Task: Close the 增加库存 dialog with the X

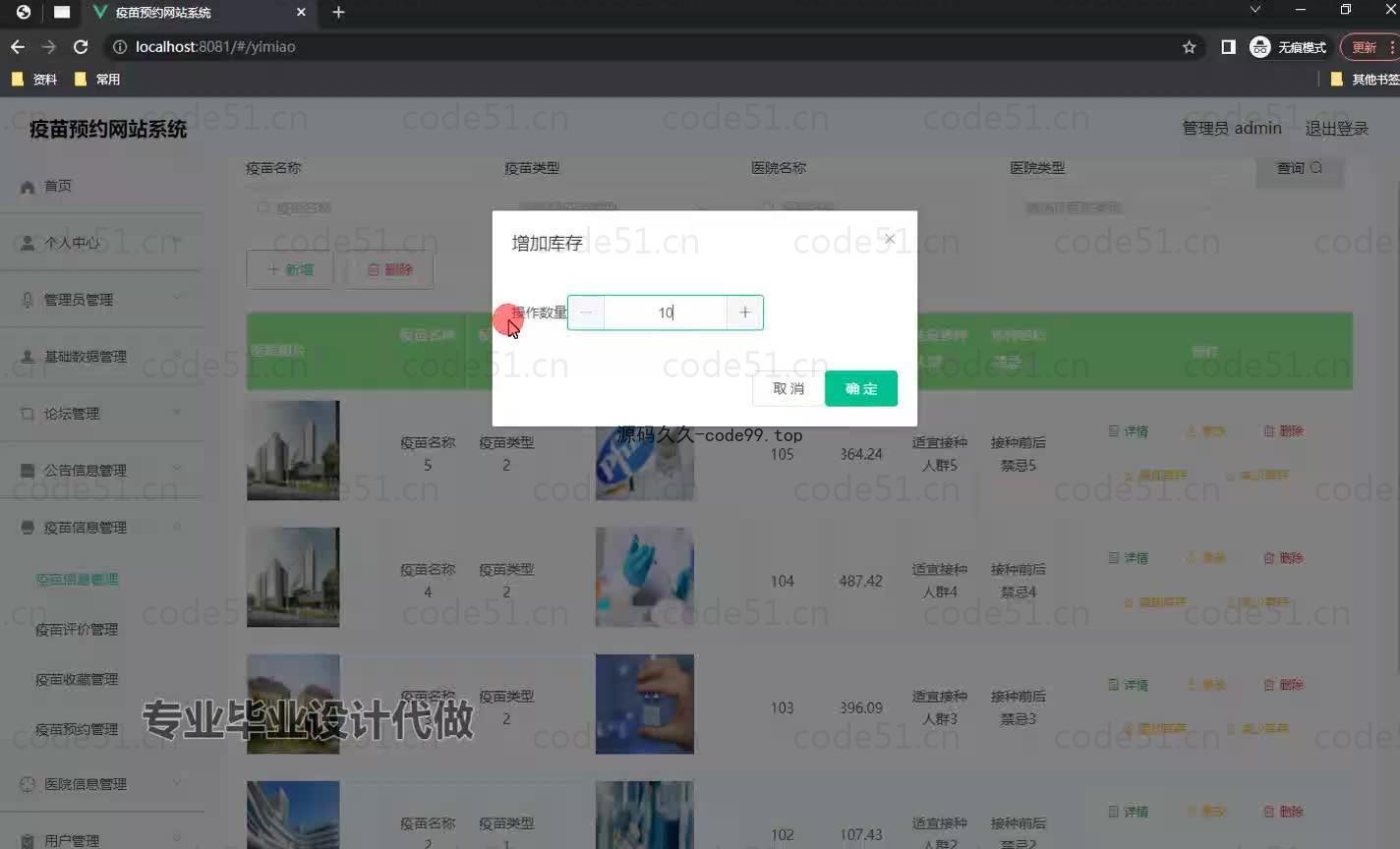Action: (890, 239)
